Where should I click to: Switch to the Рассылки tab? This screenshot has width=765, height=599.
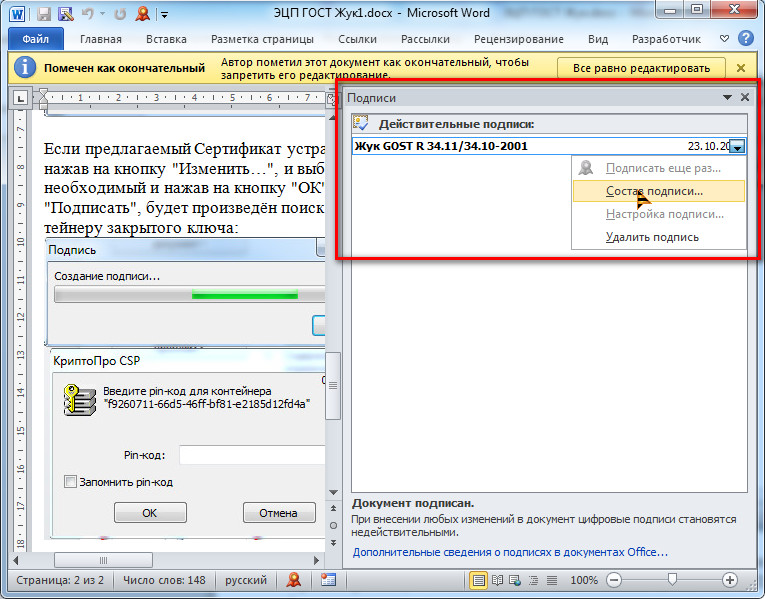(425, 39)
